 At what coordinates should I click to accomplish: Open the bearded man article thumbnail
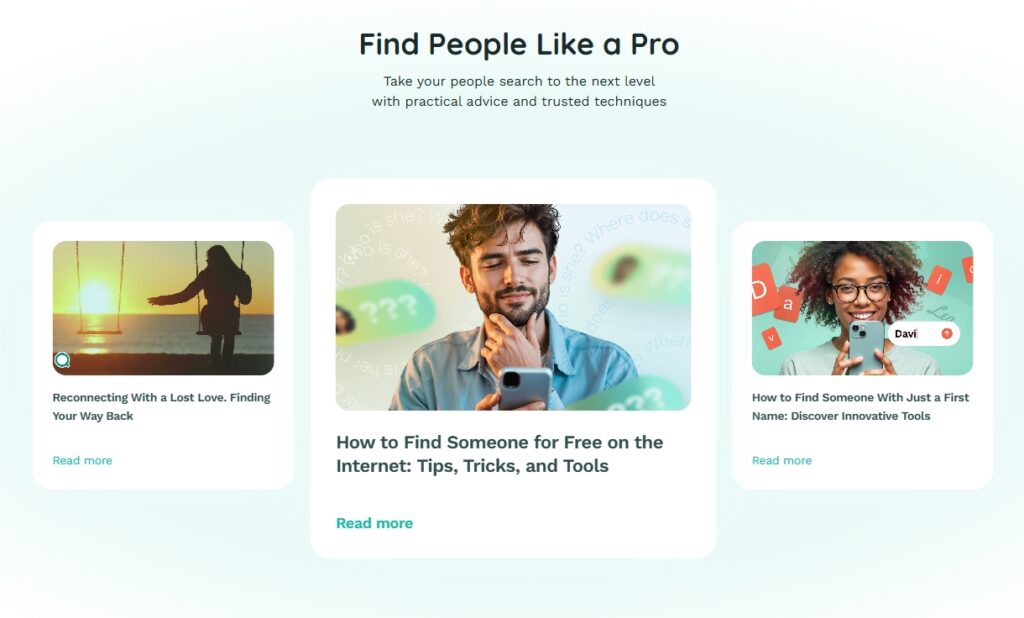coord(513,307)
